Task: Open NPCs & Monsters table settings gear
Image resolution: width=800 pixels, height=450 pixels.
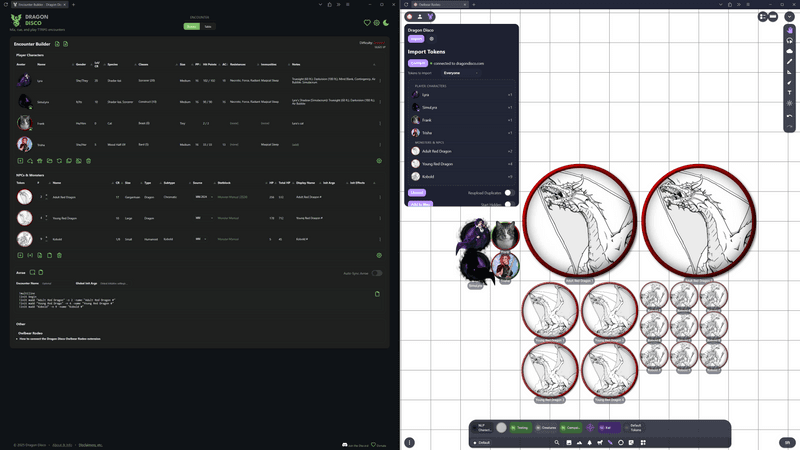Action: 379,255
